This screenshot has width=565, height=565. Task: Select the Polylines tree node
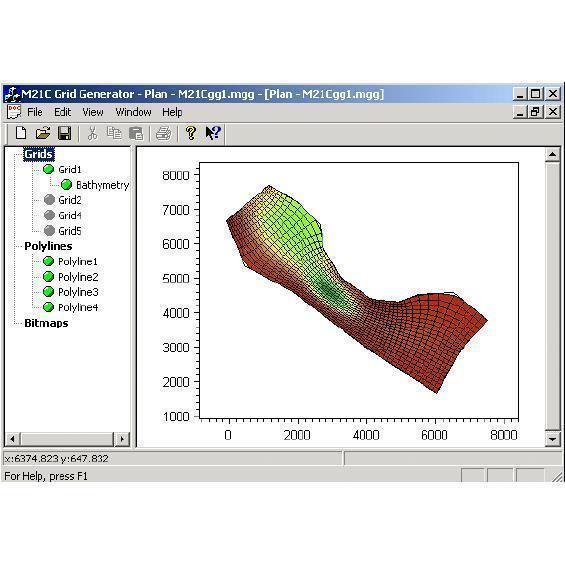pos(48,246)
